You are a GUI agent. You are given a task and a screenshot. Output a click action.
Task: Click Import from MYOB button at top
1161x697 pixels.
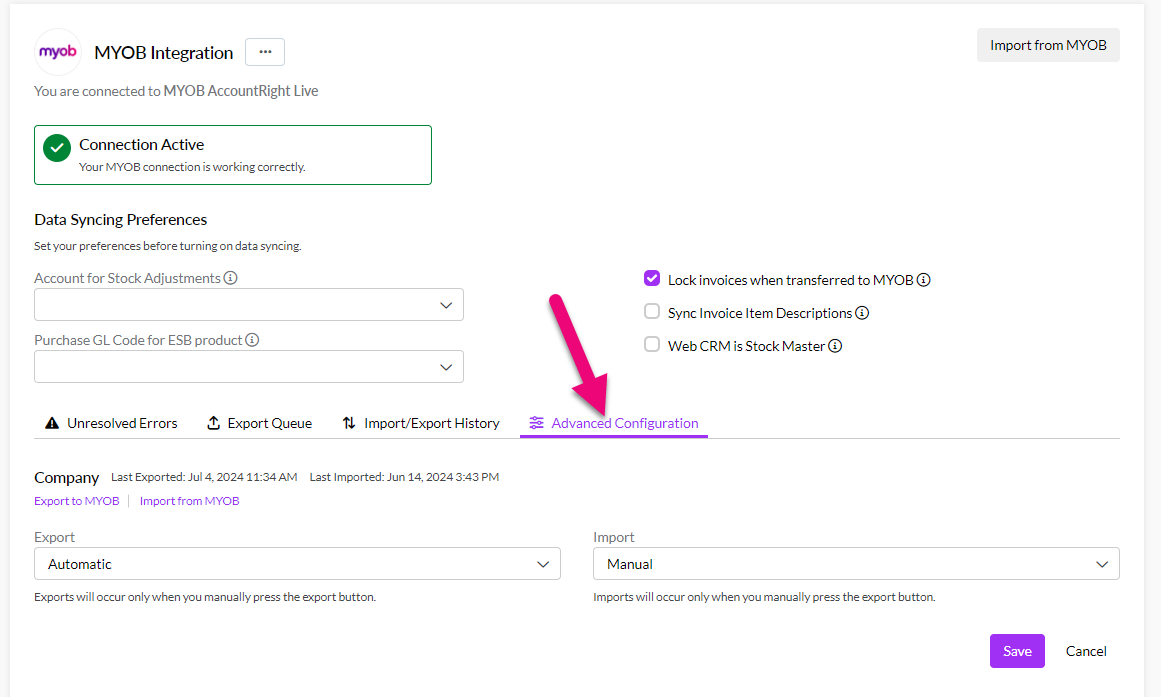pos(1048,45)
